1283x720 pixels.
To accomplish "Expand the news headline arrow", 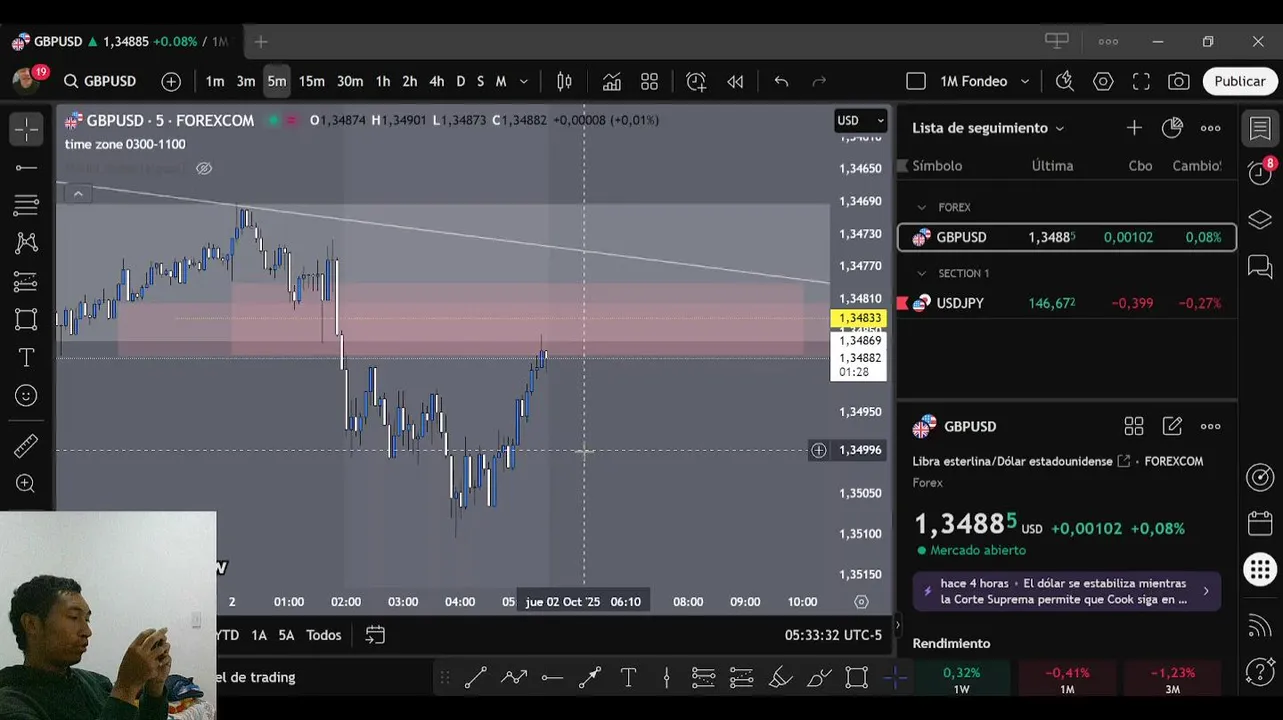I will 1205,591.
